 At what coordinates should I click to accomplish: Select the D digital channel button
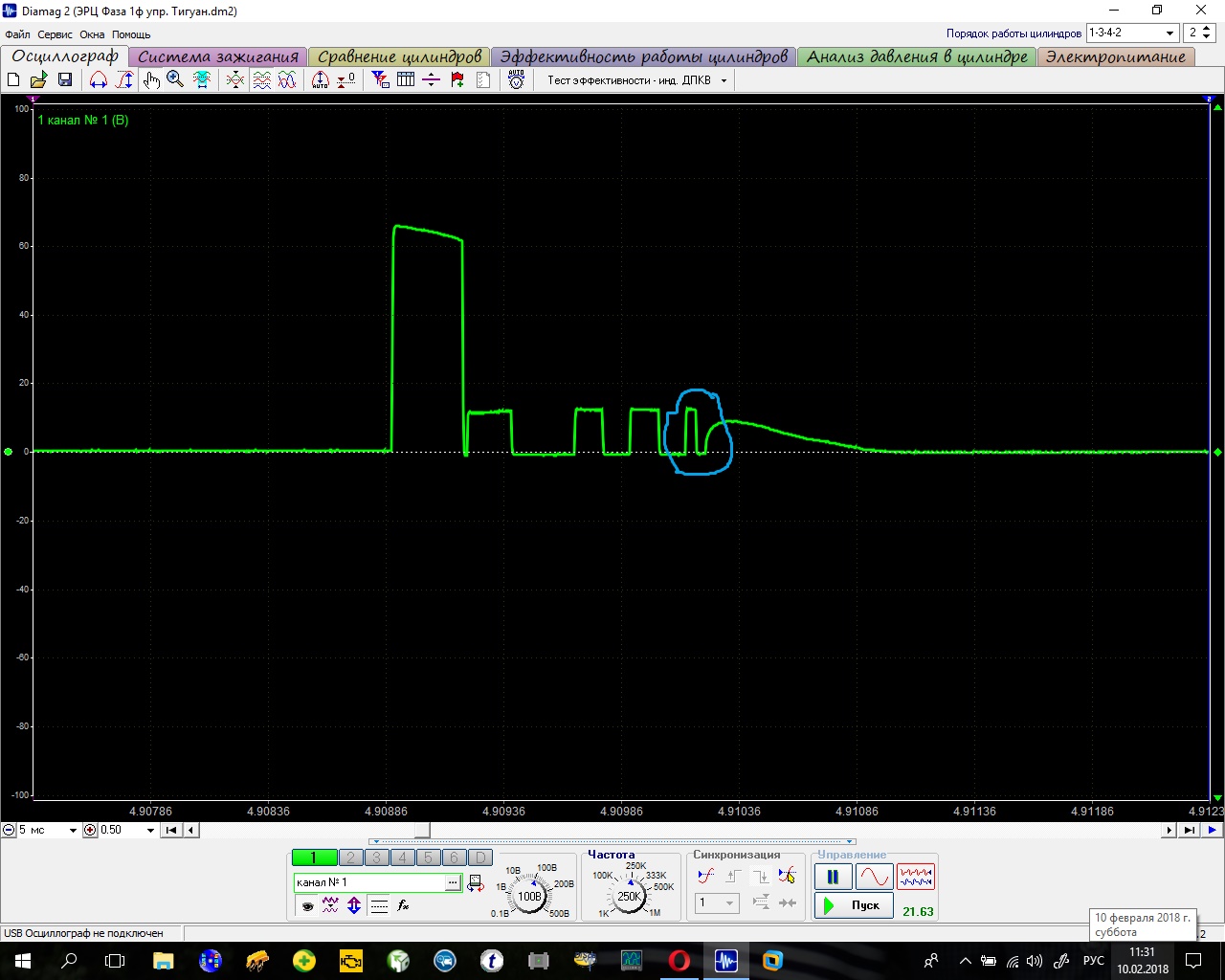coord(480,858)
